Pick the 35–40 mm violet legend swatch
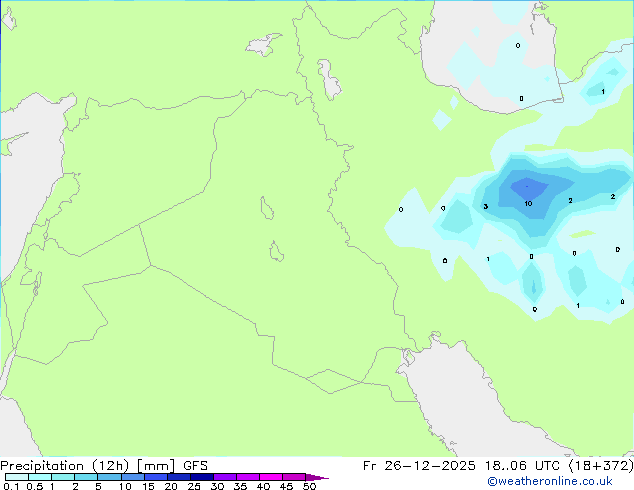 point(248,477)
